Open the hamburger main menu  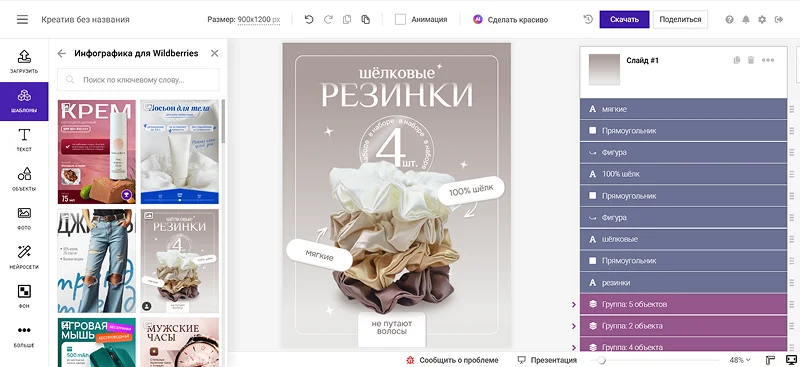pyautogui.click(x=22, y=19)
